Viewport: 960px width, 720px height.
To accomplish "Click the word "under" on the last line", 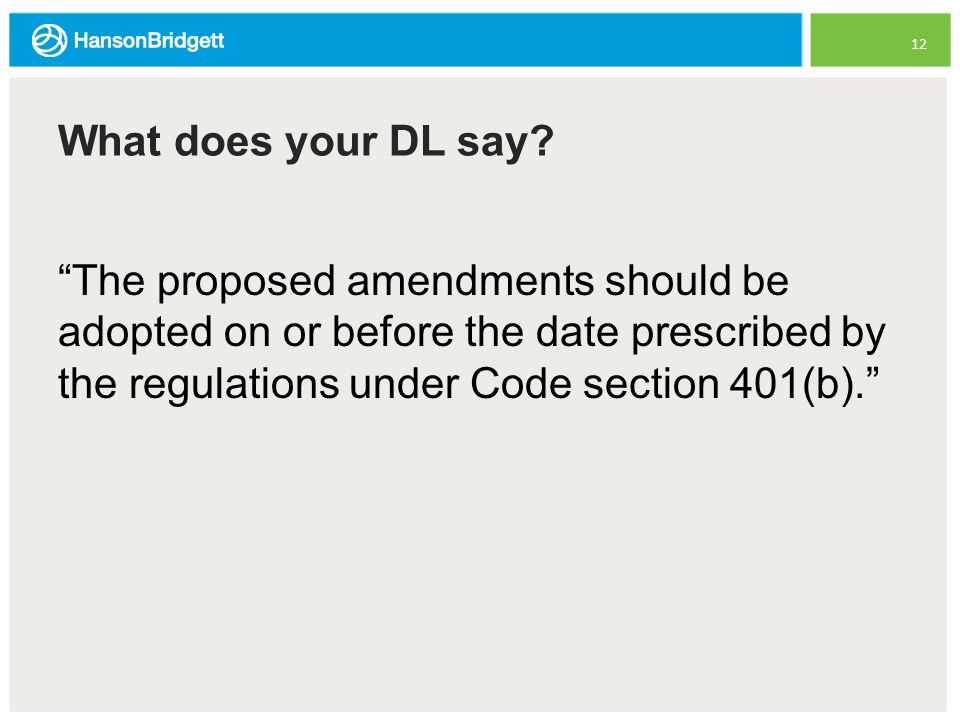I will pos(404,384).
